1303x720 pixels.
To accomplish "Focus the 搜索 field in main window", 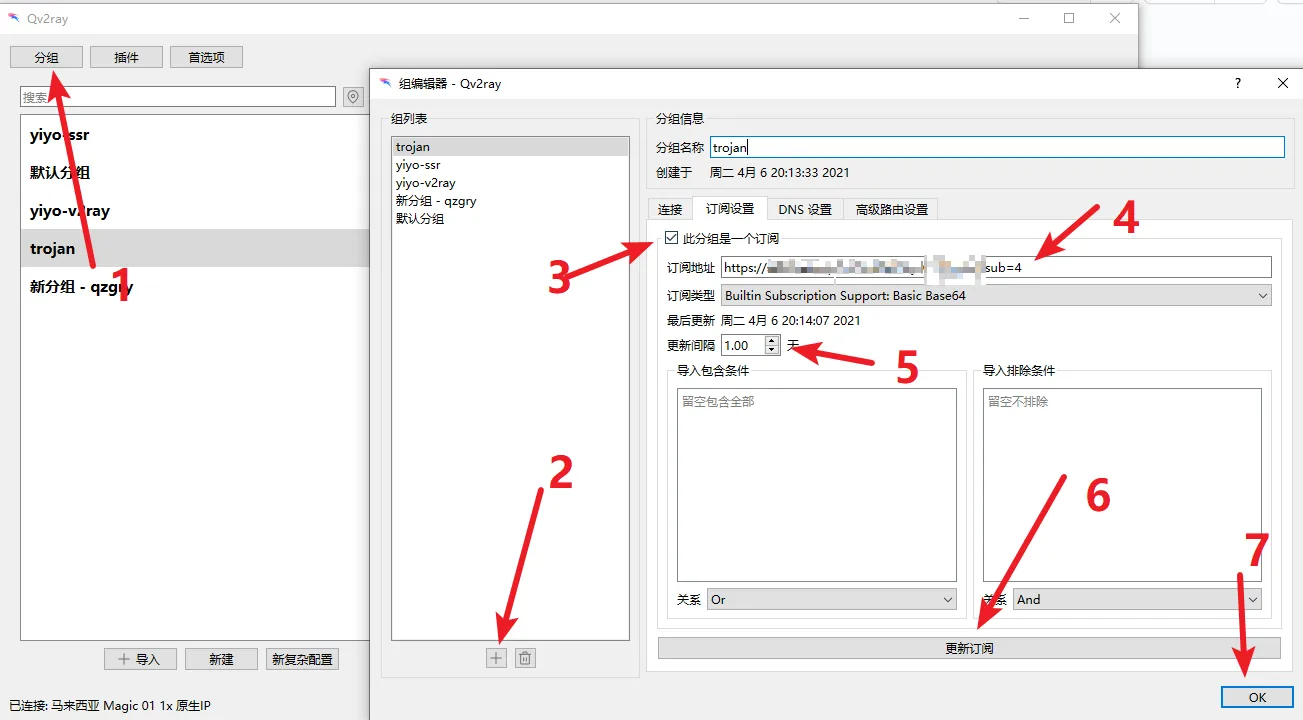I will (178, 97).
